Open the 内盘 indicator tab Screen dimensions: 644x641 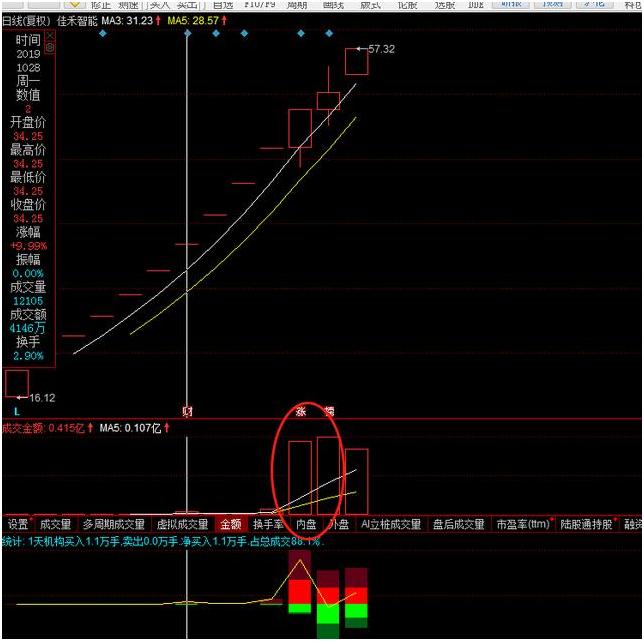(306, 524)
